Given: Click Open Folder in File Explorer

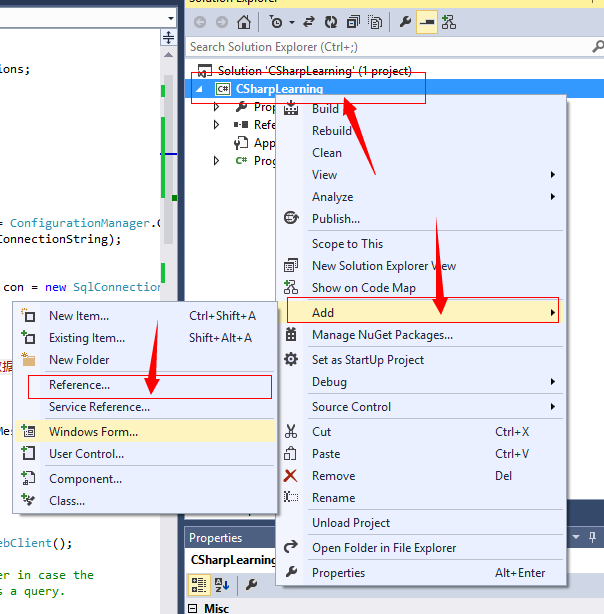Looking at the screenshot, I should pyautogui.click(x=384, y=547).
